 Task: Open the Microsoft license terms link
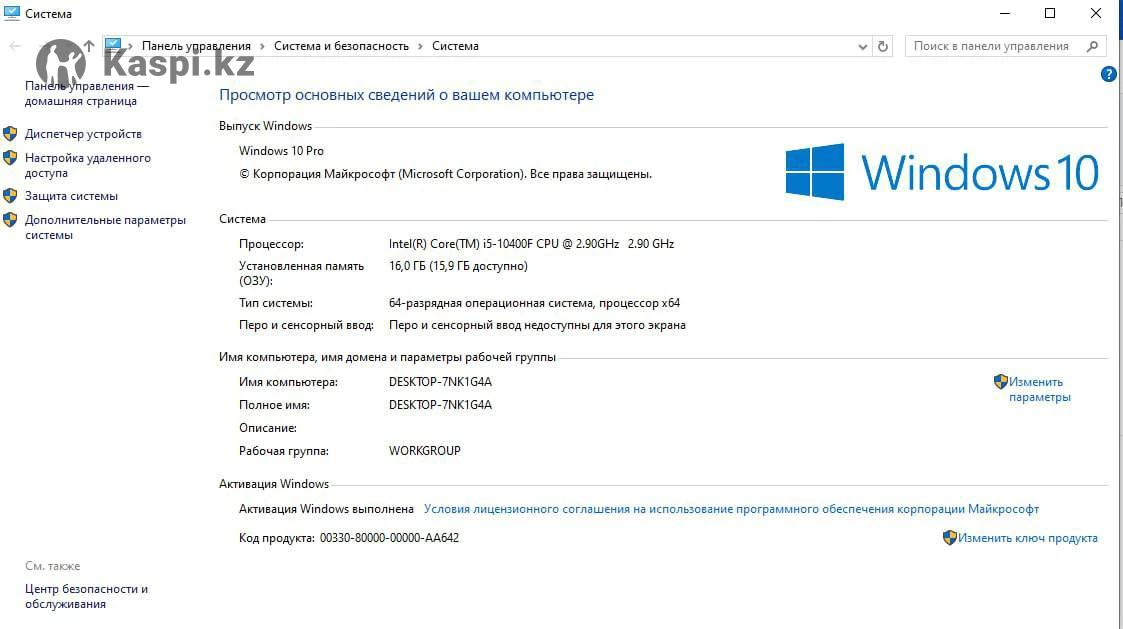pyautogui.click(x=731, y=509)
